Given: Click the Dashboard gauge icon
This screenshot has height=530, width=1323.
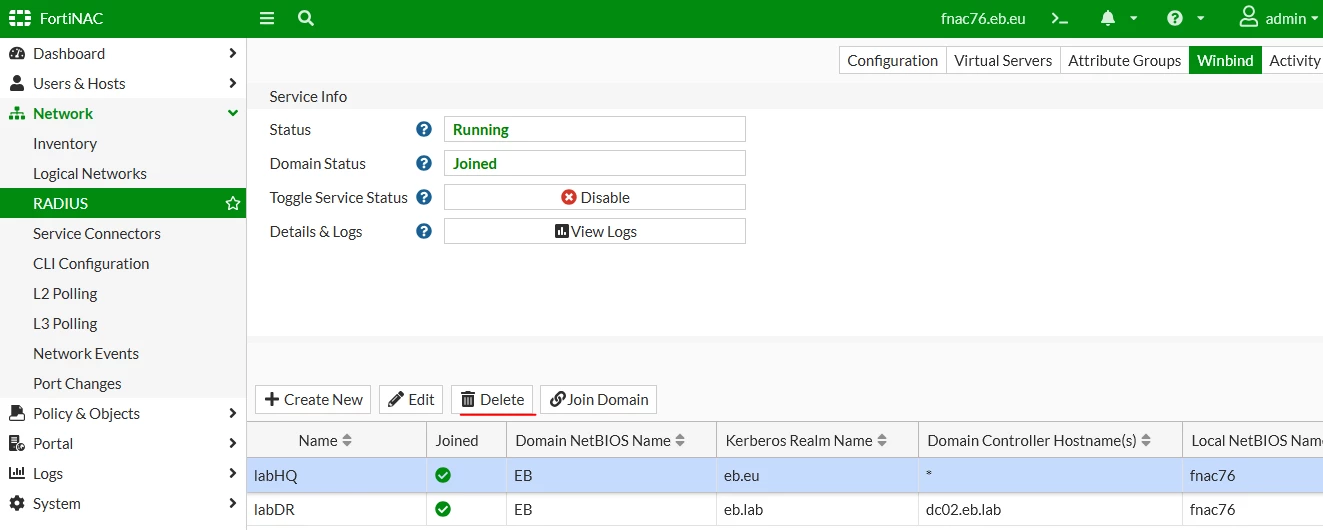Looking at the screenshot, I should click(17, 53).
